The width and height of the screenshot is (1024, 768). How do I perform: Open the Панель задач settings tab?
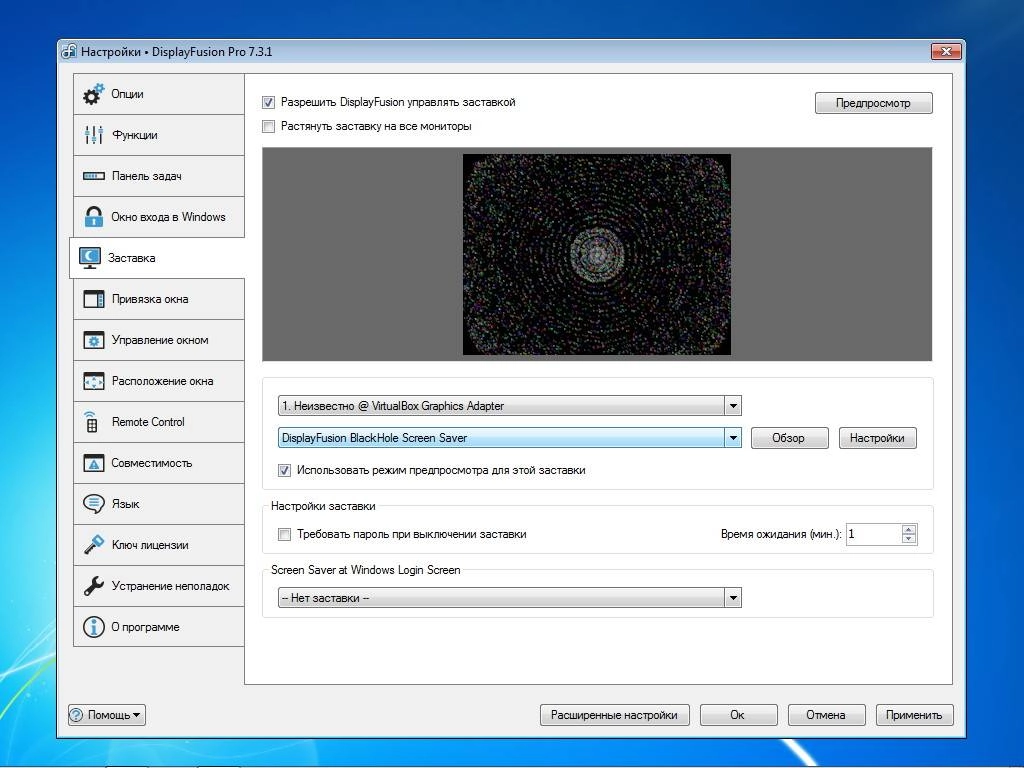tap(159, 176)
